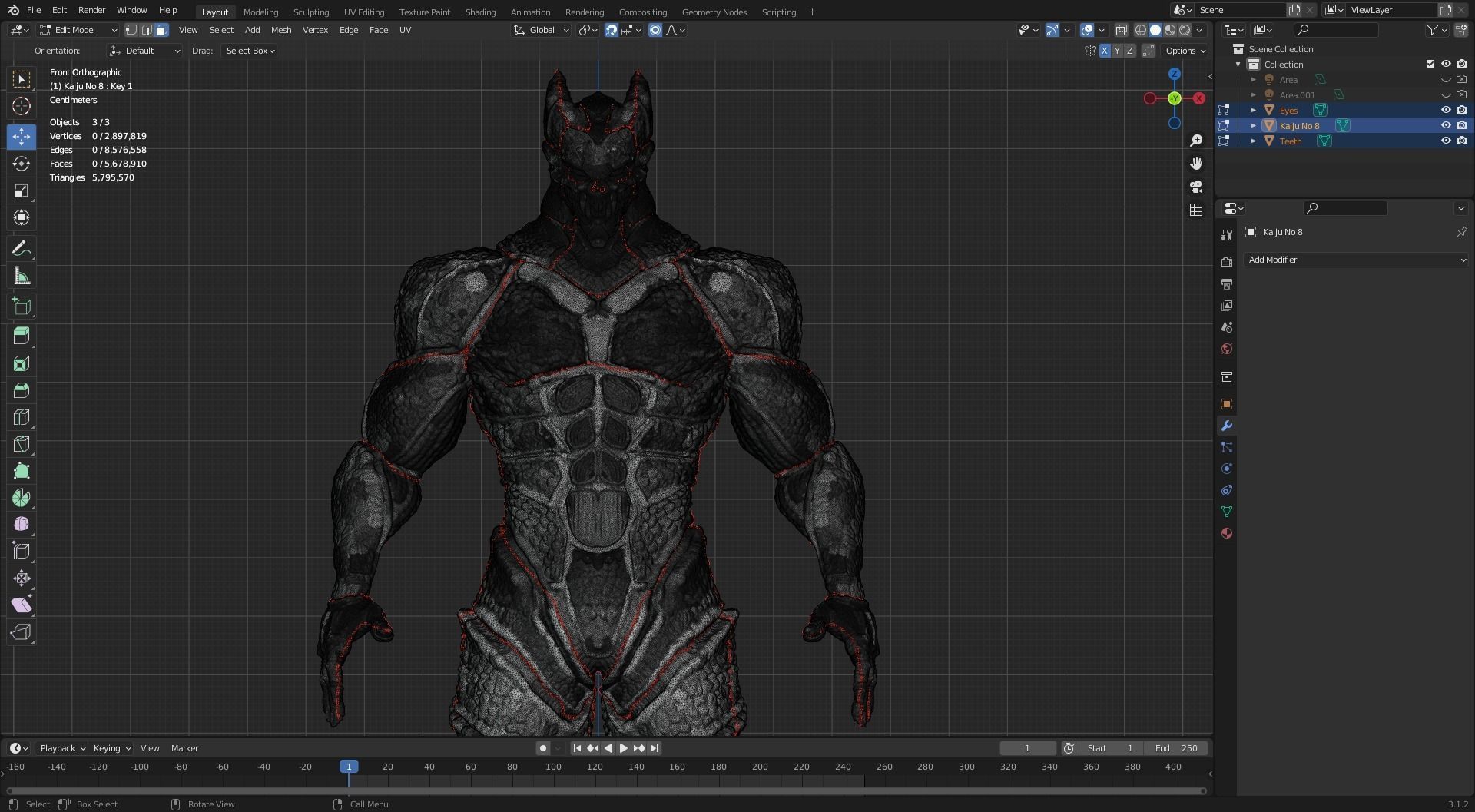1475x812 pixels.
Task: Select the Scale tool in toolbar
Action: click(x=22, y=191)
